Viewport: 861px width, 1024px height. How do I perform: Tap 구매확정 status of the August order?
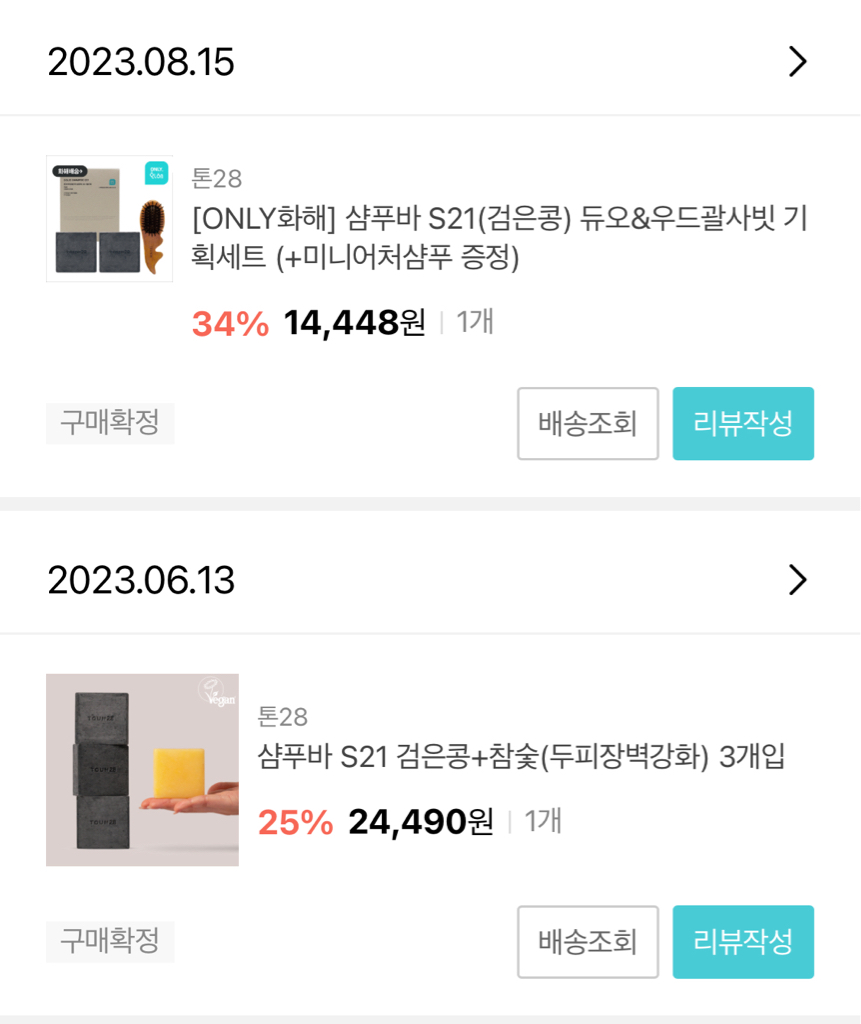pos(110,423)
